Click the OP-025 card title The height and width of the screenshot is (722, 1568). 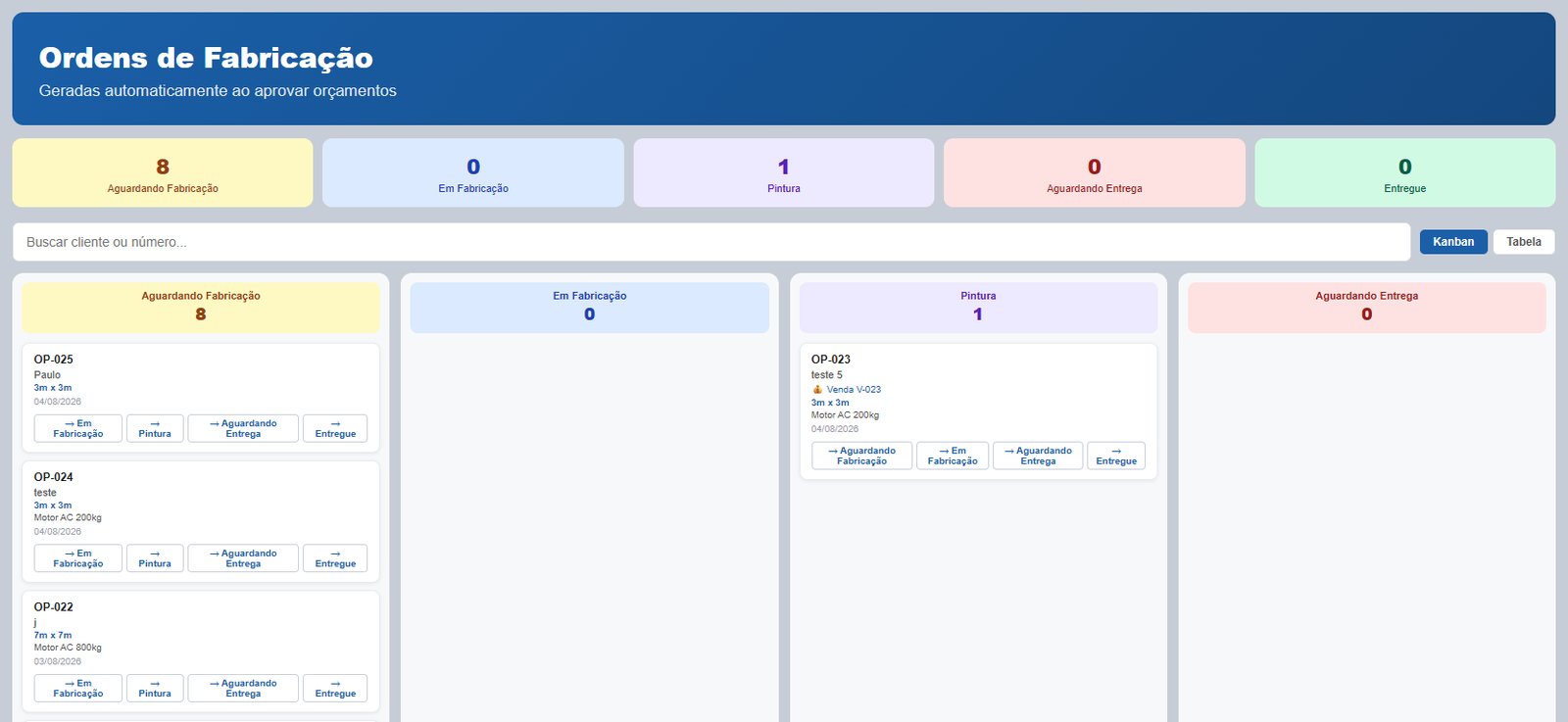pyautogui.click(x=54, y=360)
